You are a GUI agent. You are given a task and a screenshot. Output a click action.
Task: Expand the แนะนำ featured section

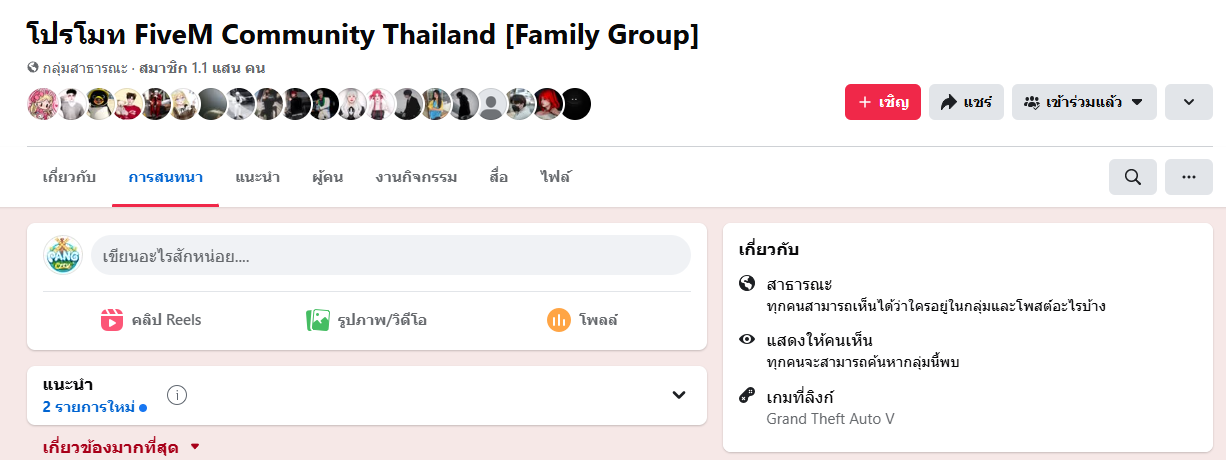coord(679,395)
